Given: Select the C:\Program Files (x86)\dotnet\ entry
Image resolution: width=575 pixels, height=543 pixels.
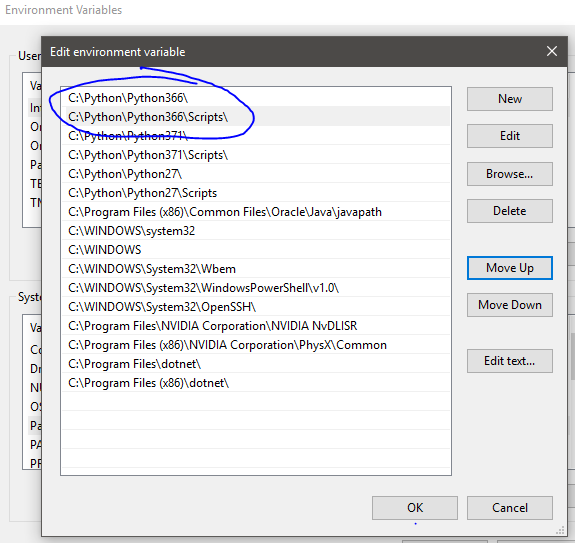Looking at the screenshot, I should click(x=256, y=383).
